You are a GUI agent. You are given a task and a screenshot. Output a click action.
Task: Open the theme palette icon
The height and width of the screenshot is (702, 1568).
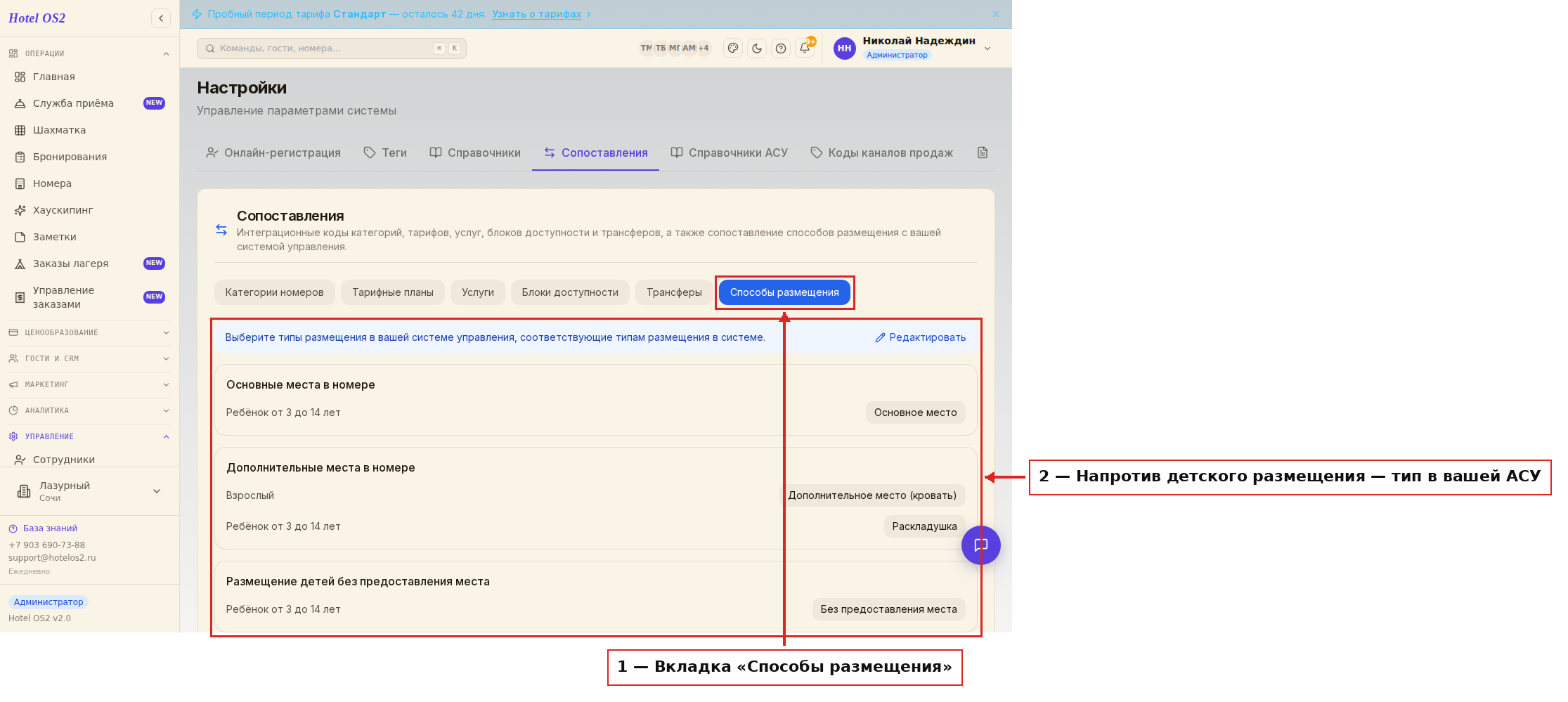coord(733,48)
